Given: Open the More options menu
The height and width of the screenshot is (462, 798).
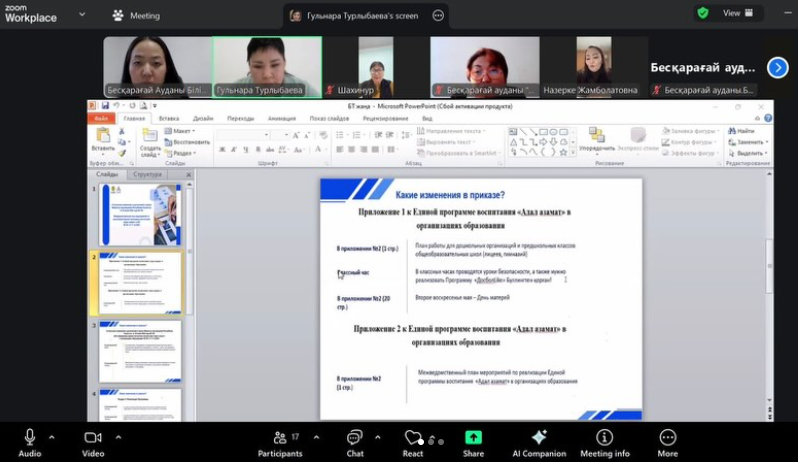Looking at the screenshot, I should 667,438.
